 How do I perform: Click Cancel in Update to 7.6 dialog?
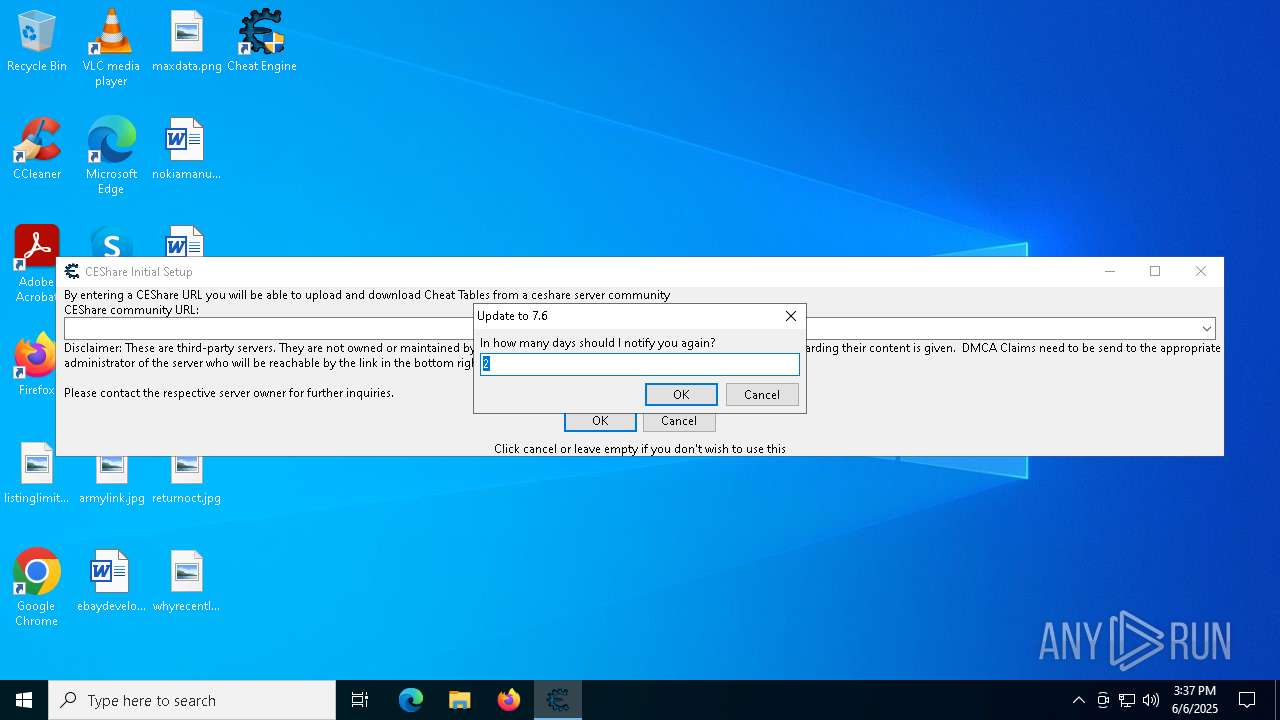762,395
